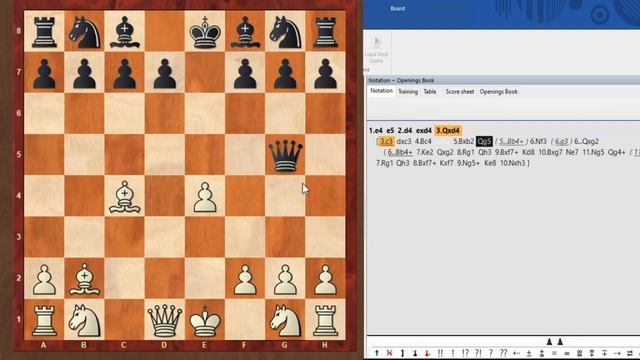
Task: Go to highlighted main move 3.Qxd4
Action: tap(448, 131)
